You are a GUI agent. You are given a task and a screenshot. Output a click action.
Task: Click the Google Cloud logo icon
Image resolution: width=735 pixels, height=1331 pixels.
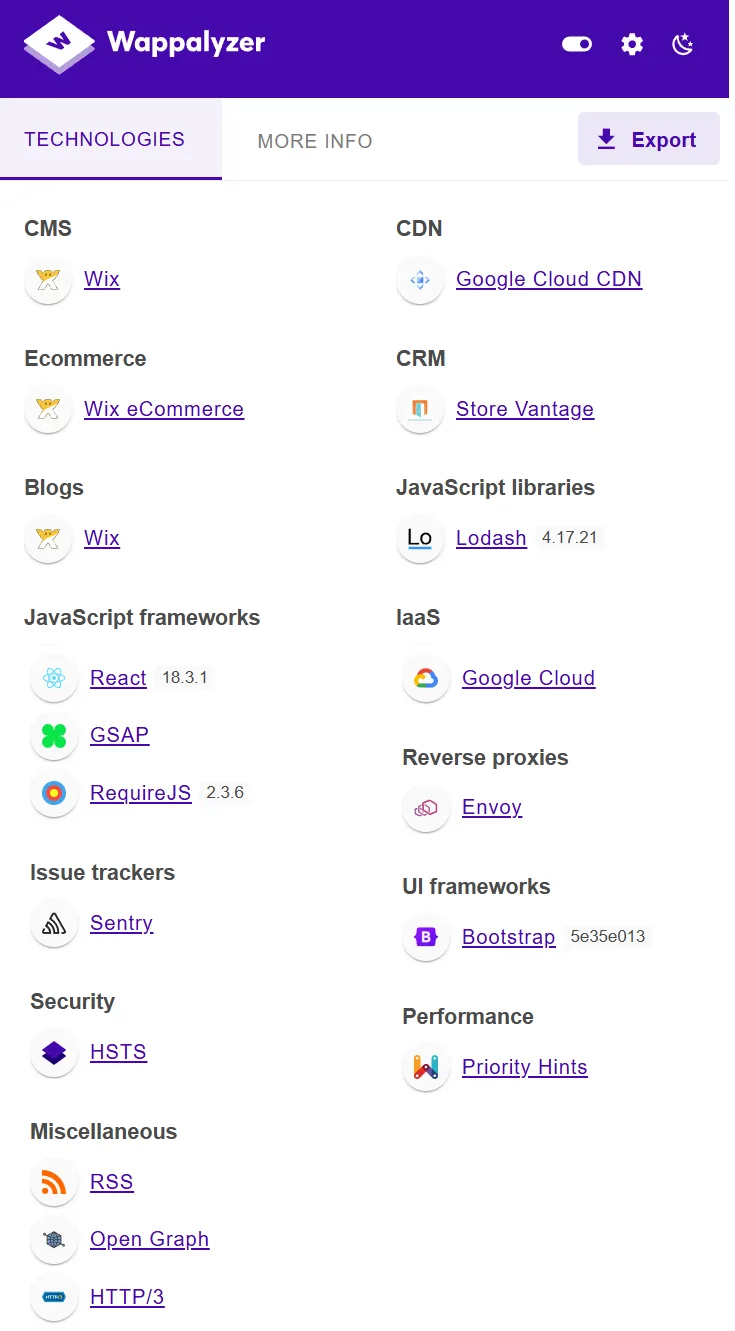[x=426, y=678]
